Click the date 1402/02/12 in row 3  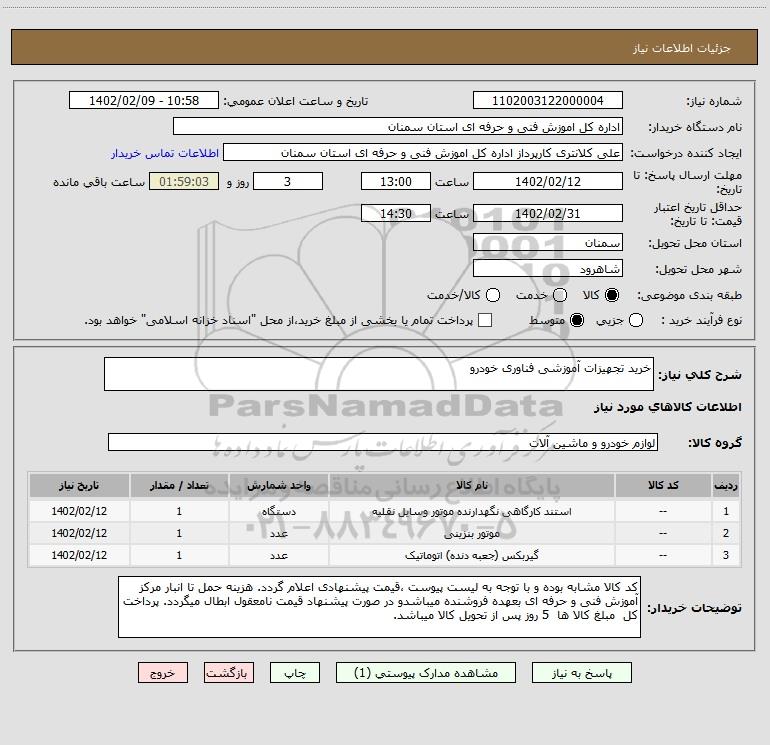click(x=79, y=555)
